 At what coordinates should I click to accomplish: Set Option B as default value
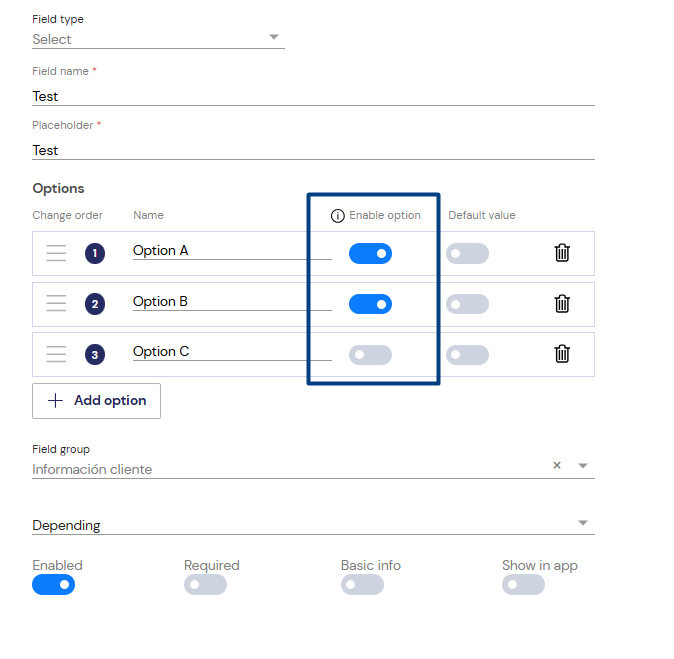coord(467,304)
